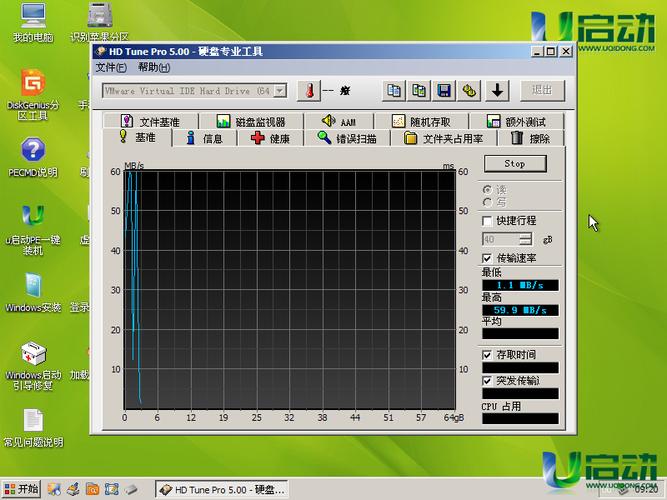Click the taskbar clock showing 09:20

[x=646, y=490]
